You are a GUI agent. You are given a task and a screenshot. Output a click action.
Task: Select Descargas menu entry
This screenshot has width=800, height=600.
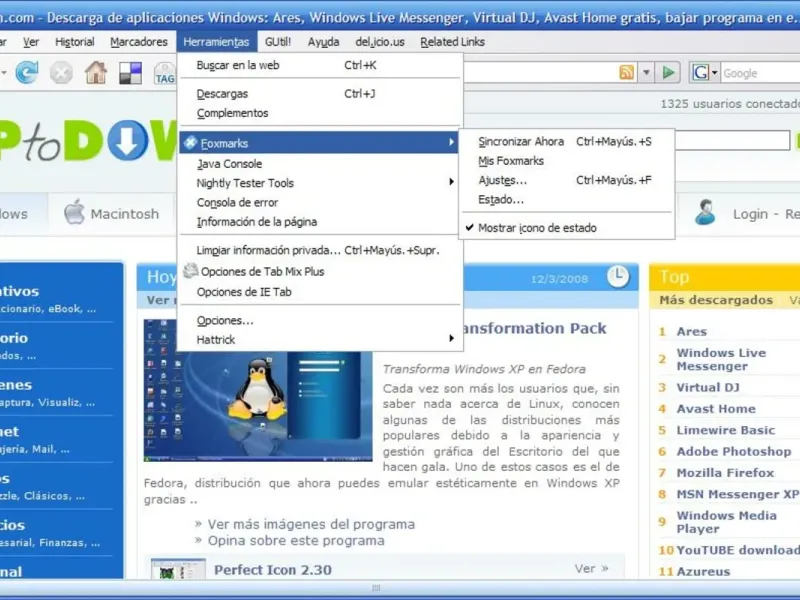pyautogui.click(x=319, y=93)
